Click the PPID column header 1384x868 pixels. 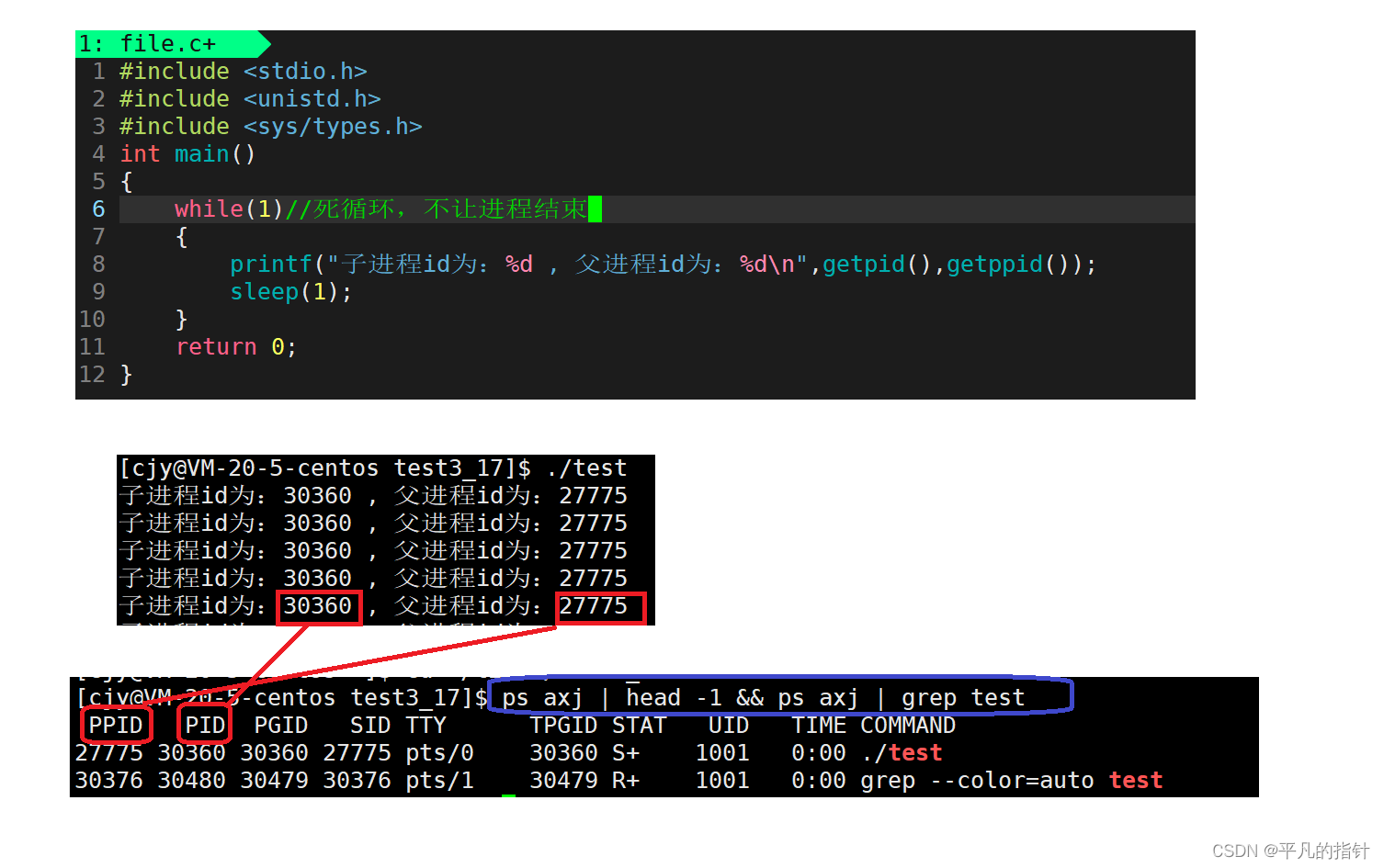point(116,725)
